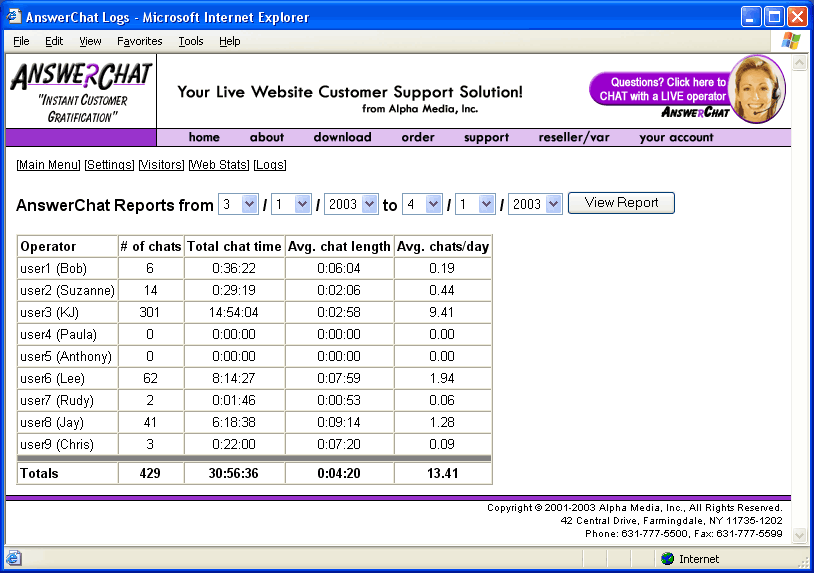Click the View Report button
The height and width of the screenshot is (573, 814).
click(x=621, y=203)
